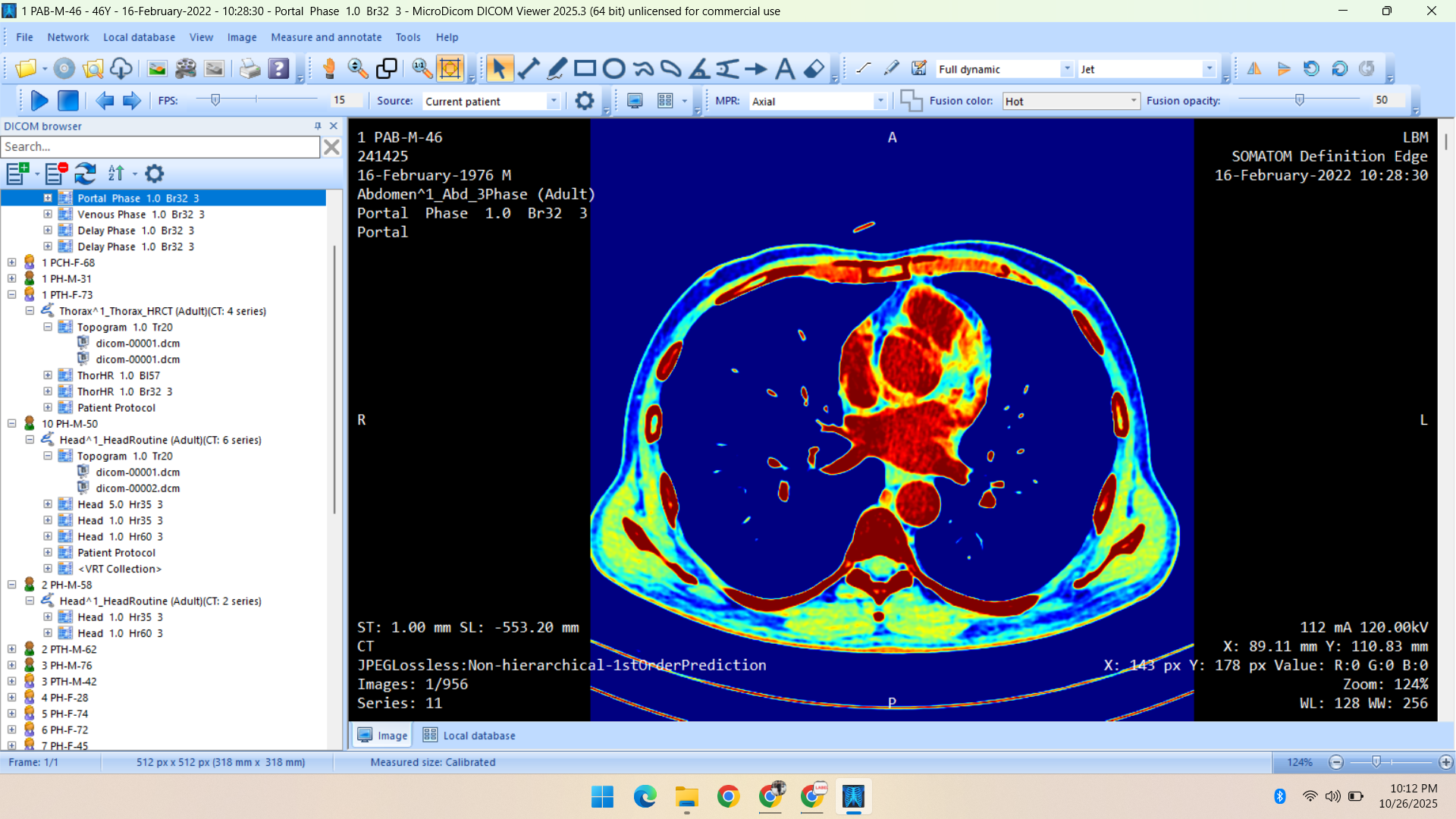Open the MPR Axial dropdown
Screen dimensions: 1456x819
880,101
